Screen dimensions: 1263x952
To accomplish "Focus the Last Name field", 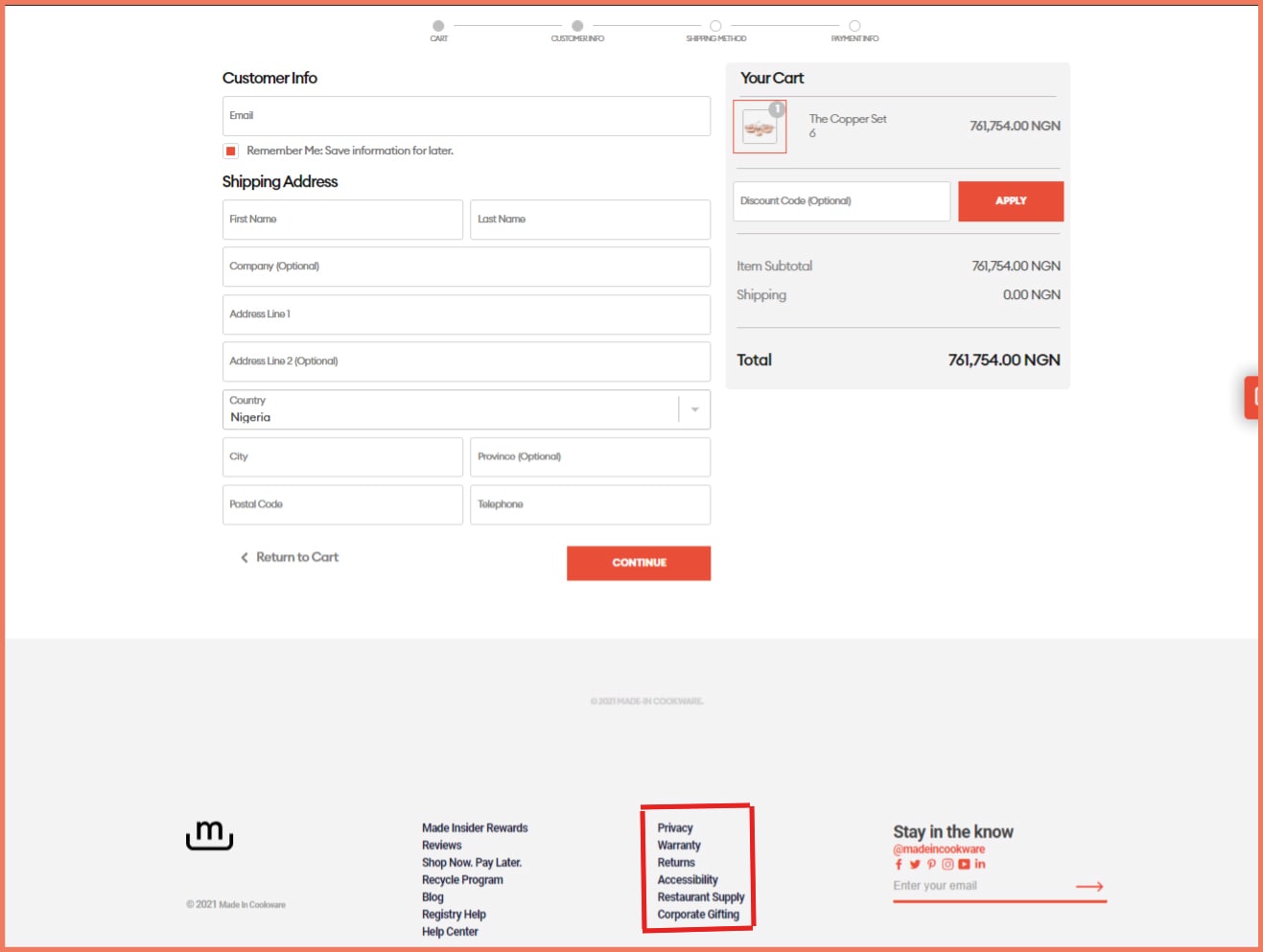I will [590, 220].
